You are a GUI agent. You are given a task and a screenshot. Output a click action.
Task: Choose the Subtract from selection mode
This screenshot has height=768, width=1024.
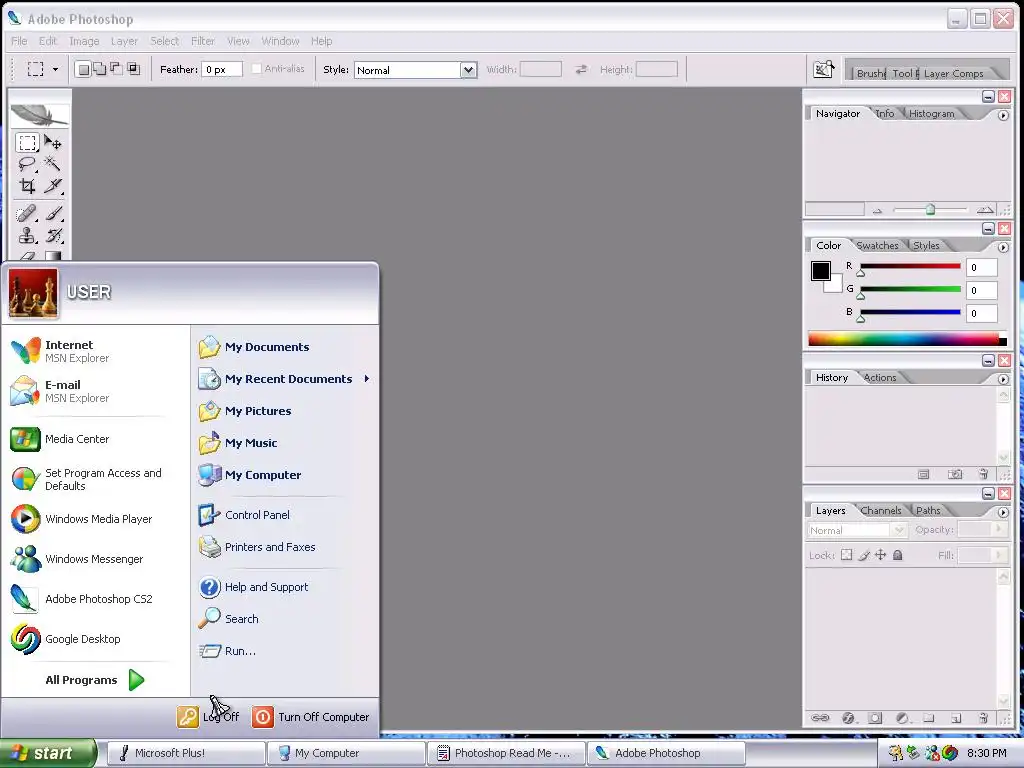point(116,69)
